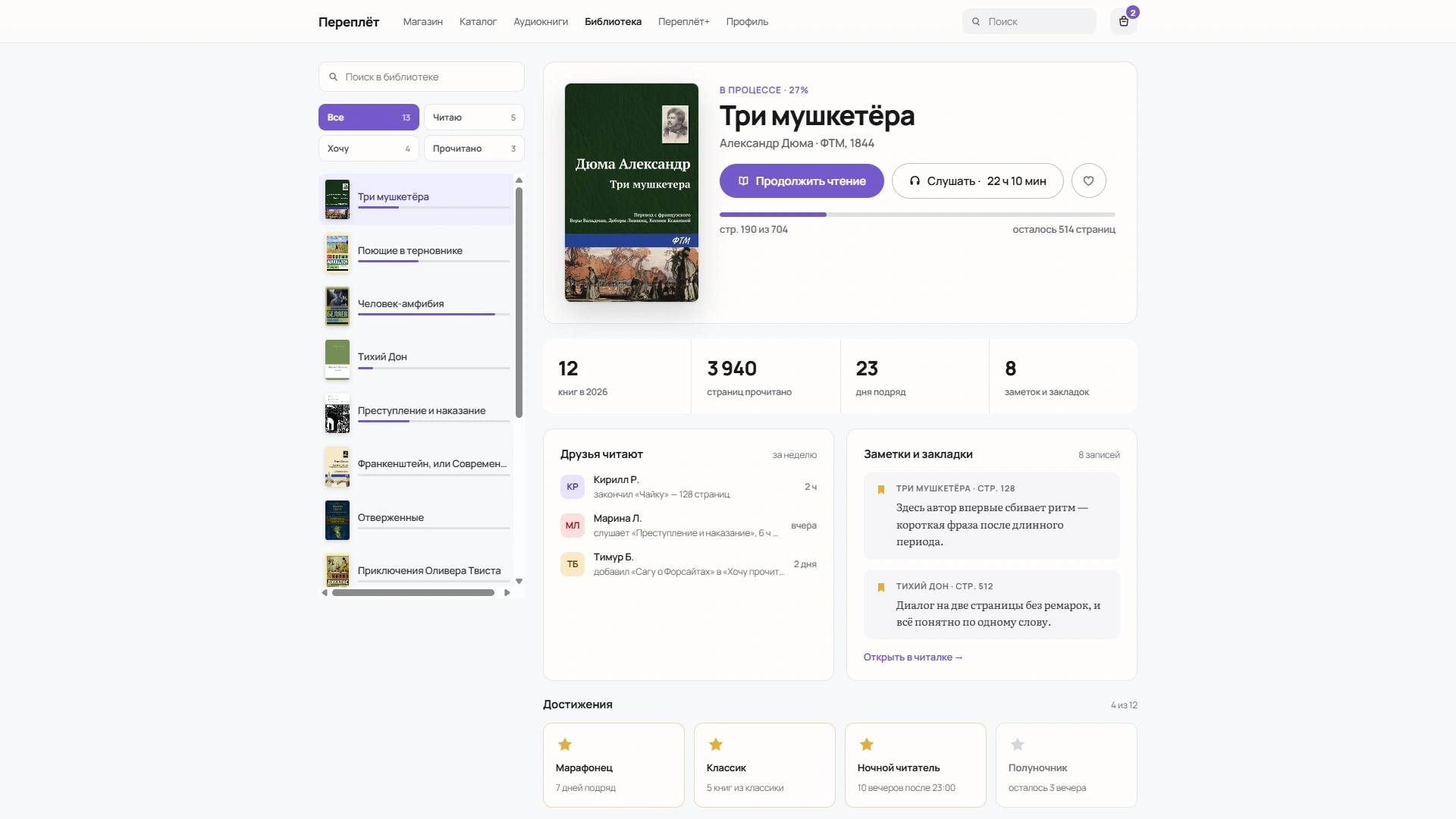The image size is (1456, 819).
Task: Click the 8 записей counter
Action: point(1099,455)
